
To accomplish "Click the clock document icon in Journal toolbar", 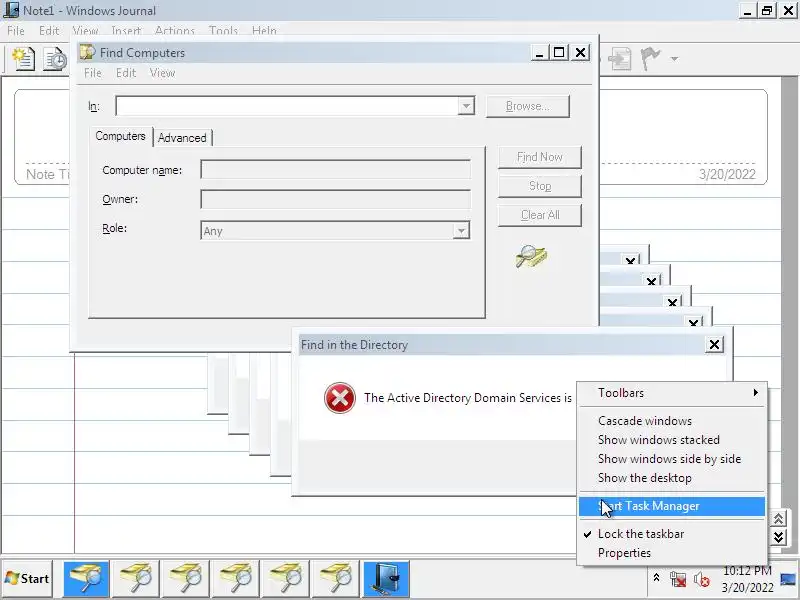I will [55, 59].
